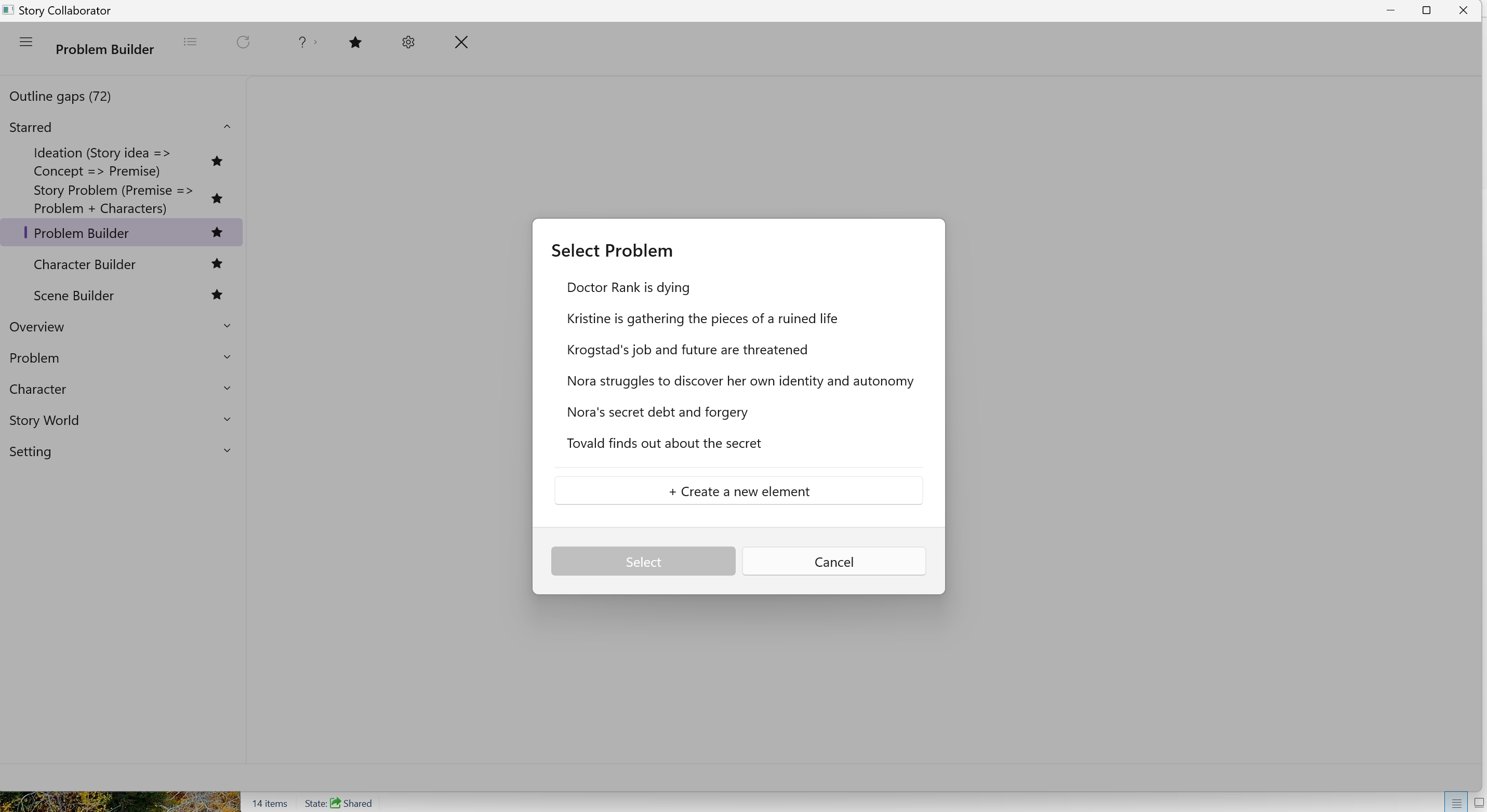The height and width of the screenshot is (812, 1487).
Task: Expand the Setting section
Action: point(227,451)
